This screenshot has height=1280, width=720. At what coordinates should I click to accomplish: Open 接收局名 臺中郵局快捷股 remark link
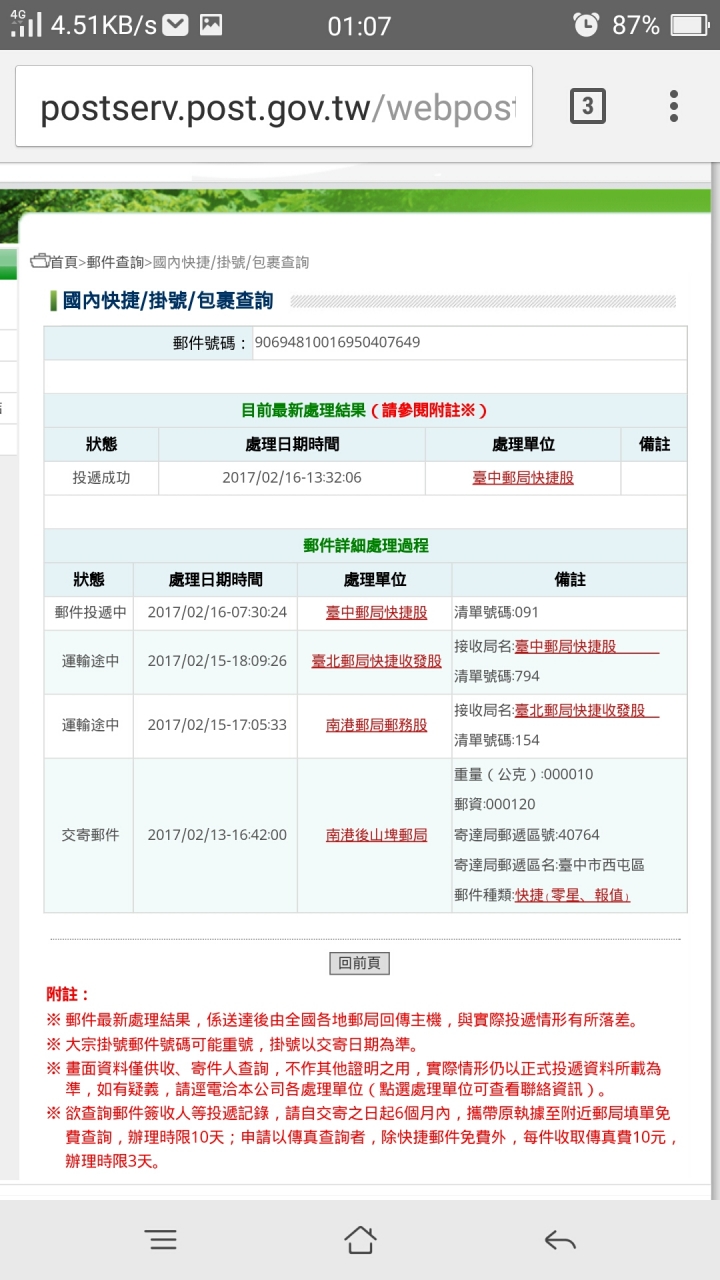[586, 646]
